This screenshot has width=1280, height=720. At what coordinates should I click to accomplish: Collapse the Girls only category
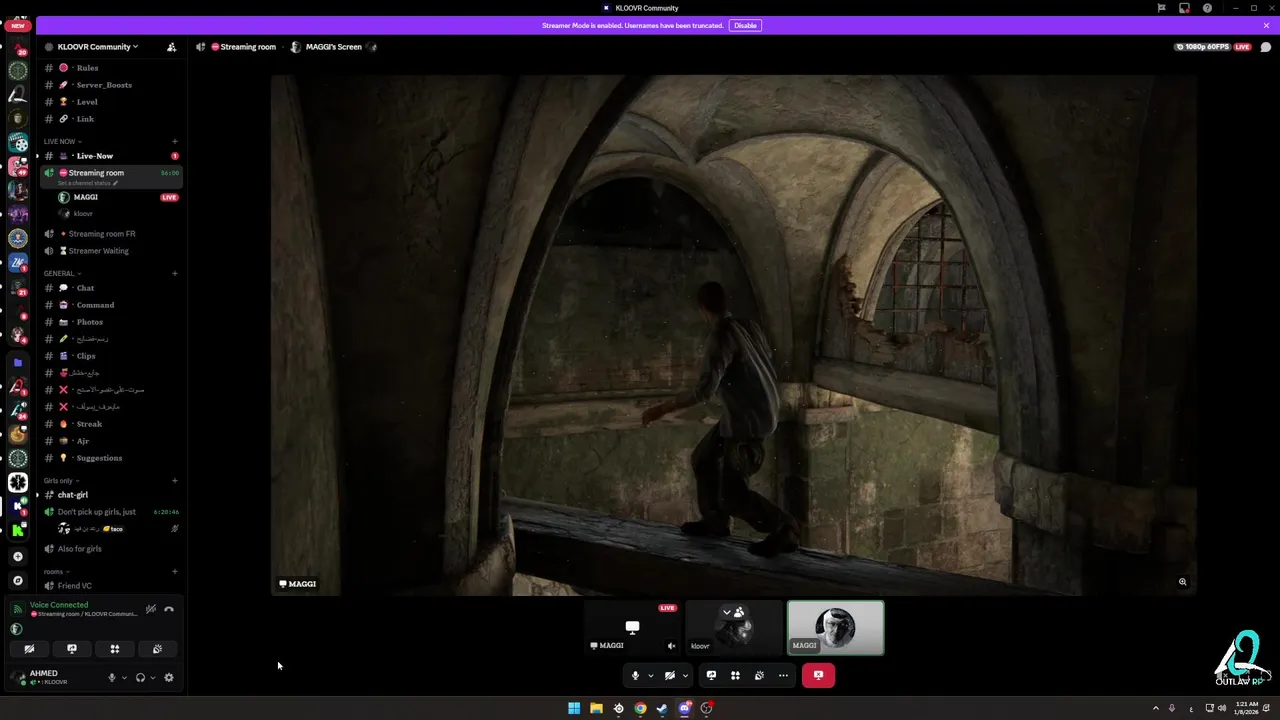(61, 481)
